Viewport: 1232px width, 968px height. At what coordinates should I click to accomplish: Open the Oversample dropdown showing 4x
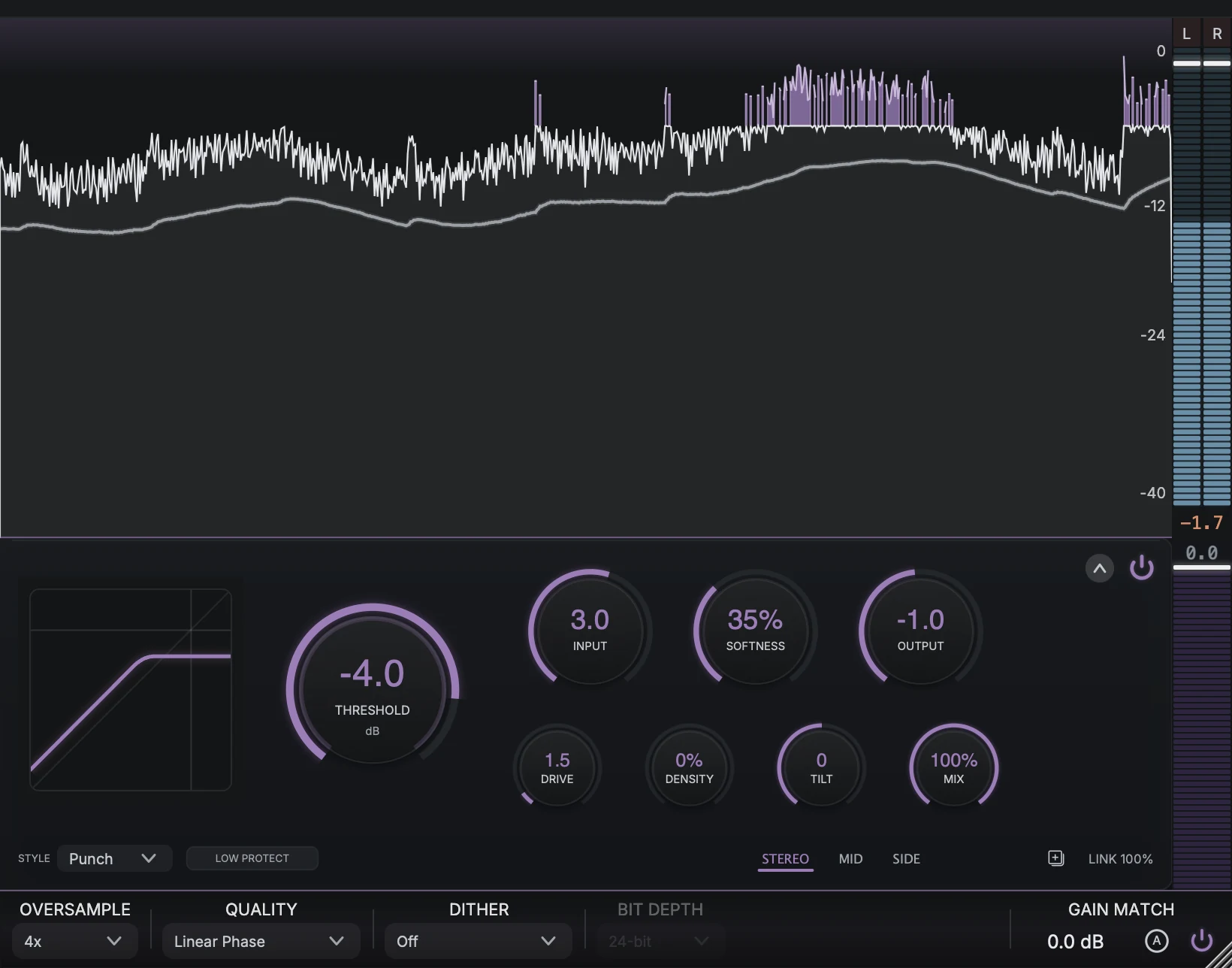click(74, 941)
